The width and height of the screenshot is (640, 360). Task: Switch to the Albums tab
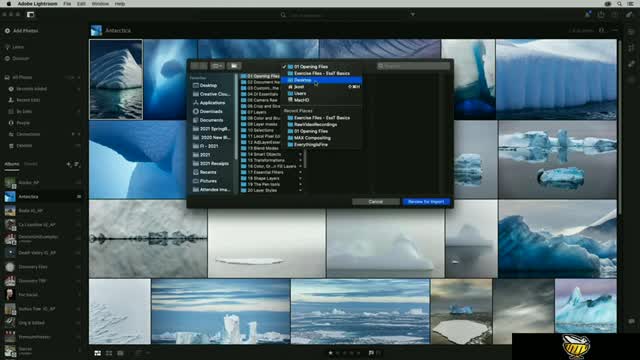tap(12, 164)
